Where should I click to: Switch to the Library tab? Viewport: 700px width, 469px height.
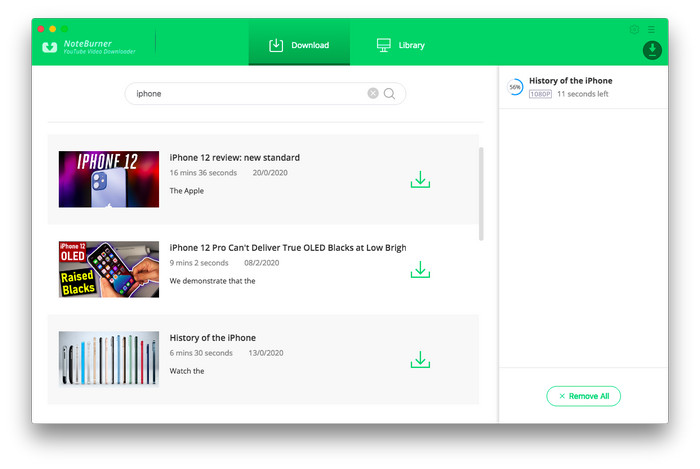[x=400, y=45]
